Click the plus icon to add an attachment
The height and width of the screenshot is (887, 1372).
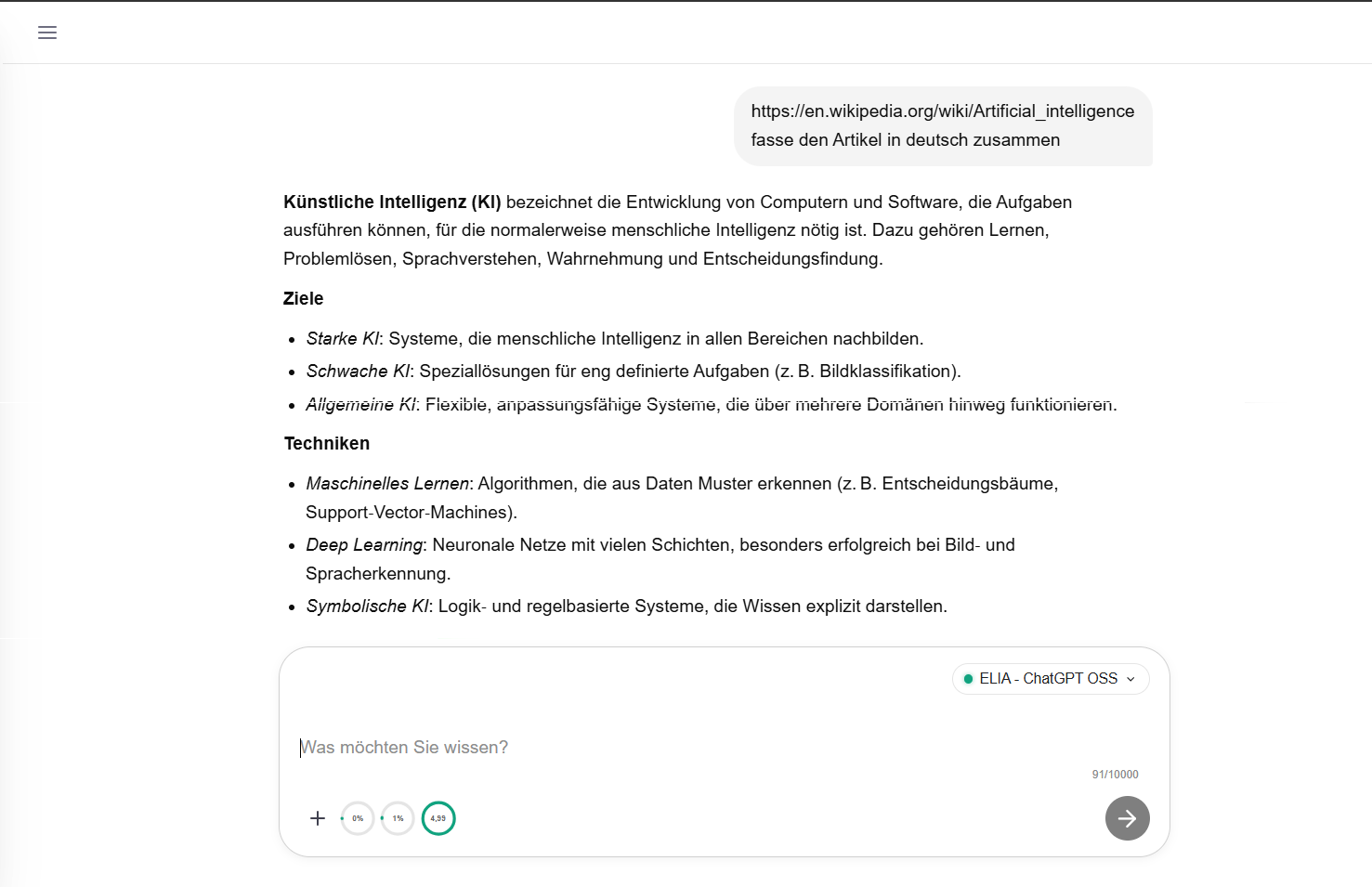(318, 818)
